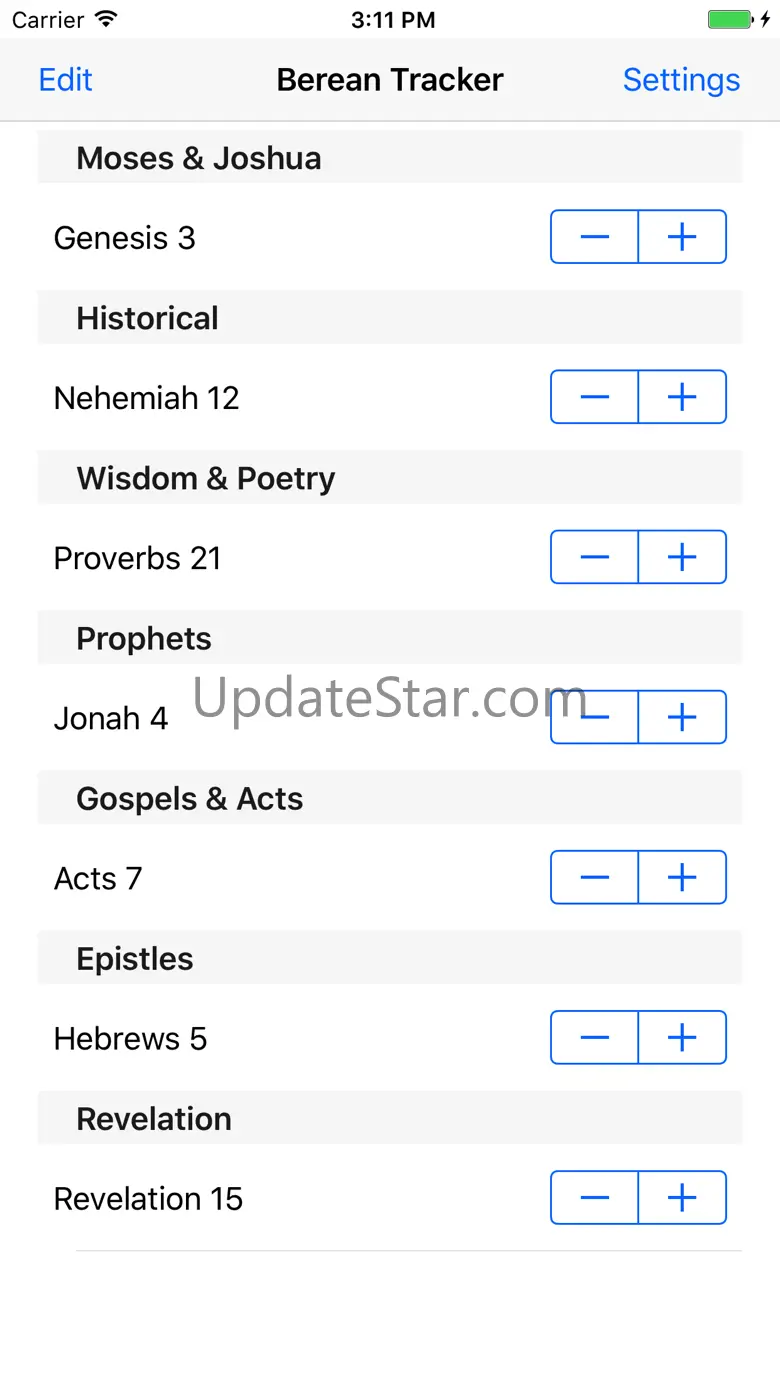Tap the minus button for Hebrews 5

click(x=594, y=1037)
